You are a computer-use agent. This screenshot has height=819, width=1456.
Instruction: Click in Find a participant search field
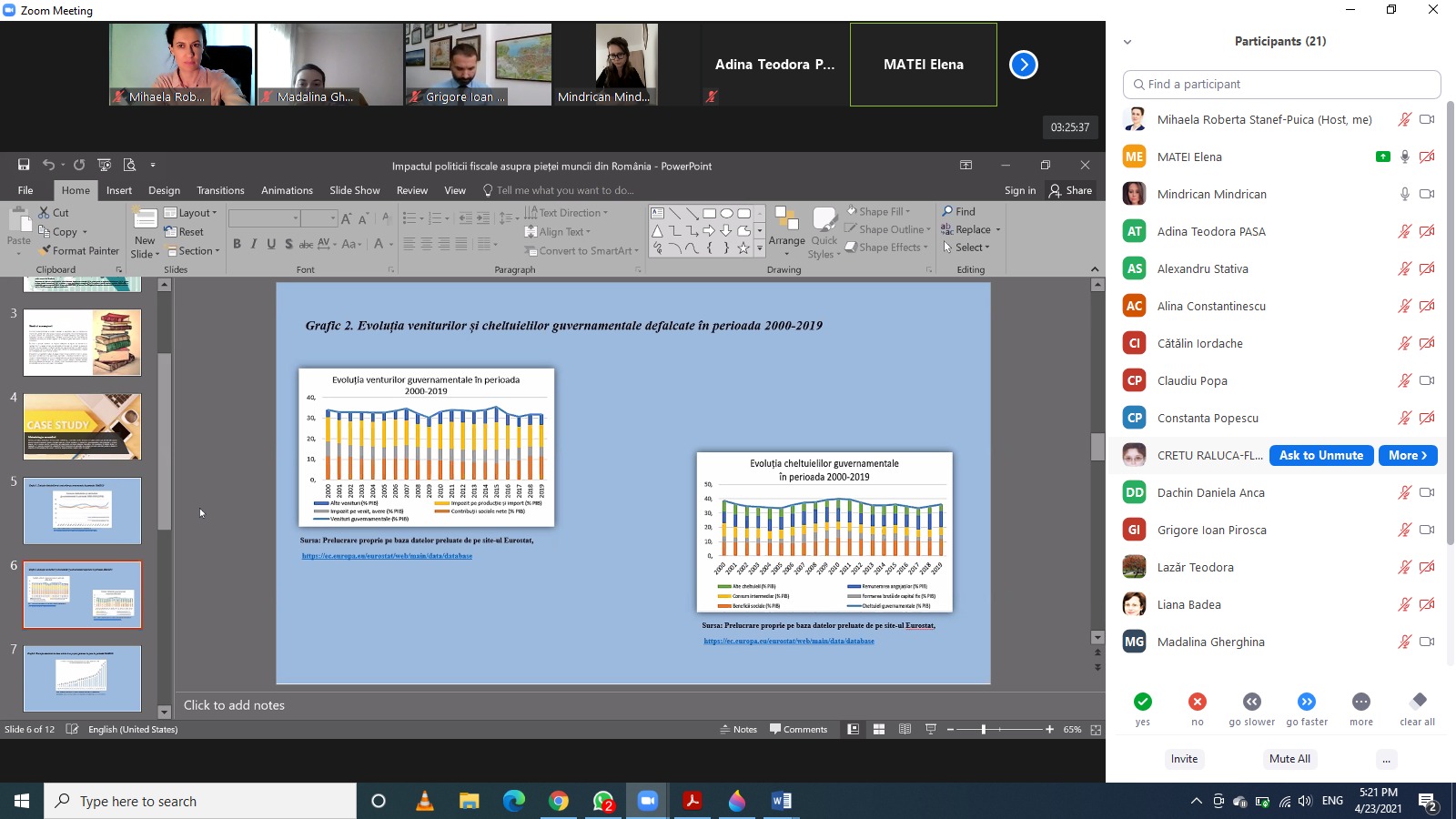(1282, 84)
